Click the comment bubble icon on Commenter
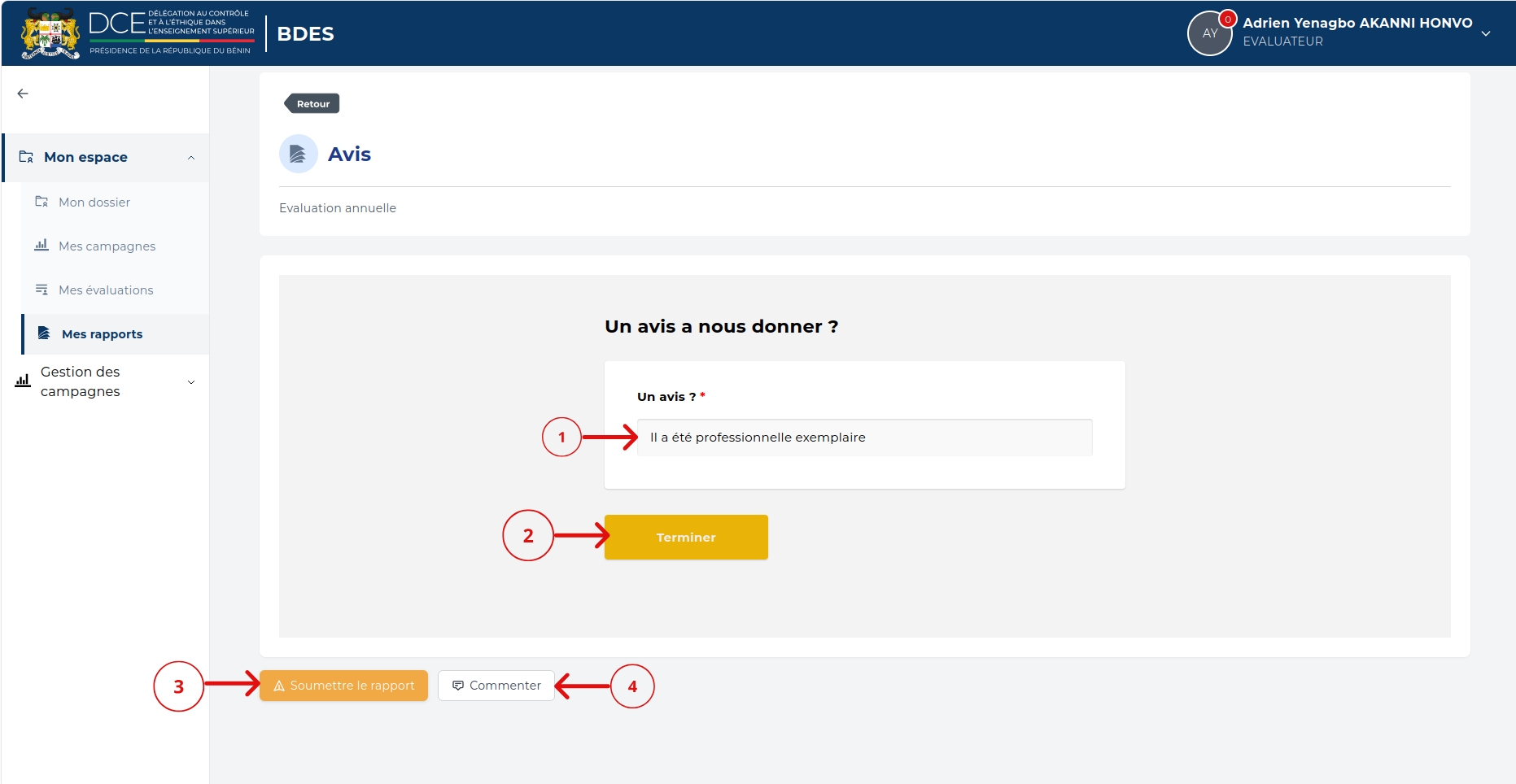The width and height of the screenshot is (1516, 784). [458, 686]
